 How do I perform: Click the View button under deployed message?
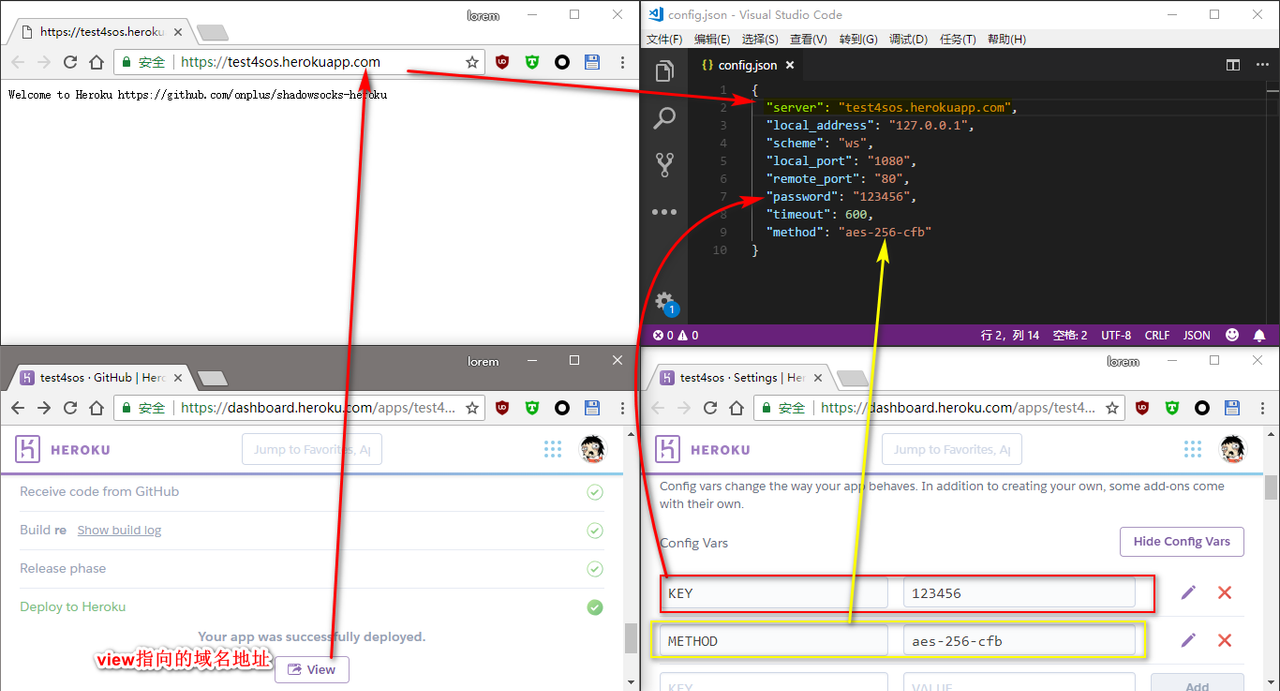(x=312, y=670)
